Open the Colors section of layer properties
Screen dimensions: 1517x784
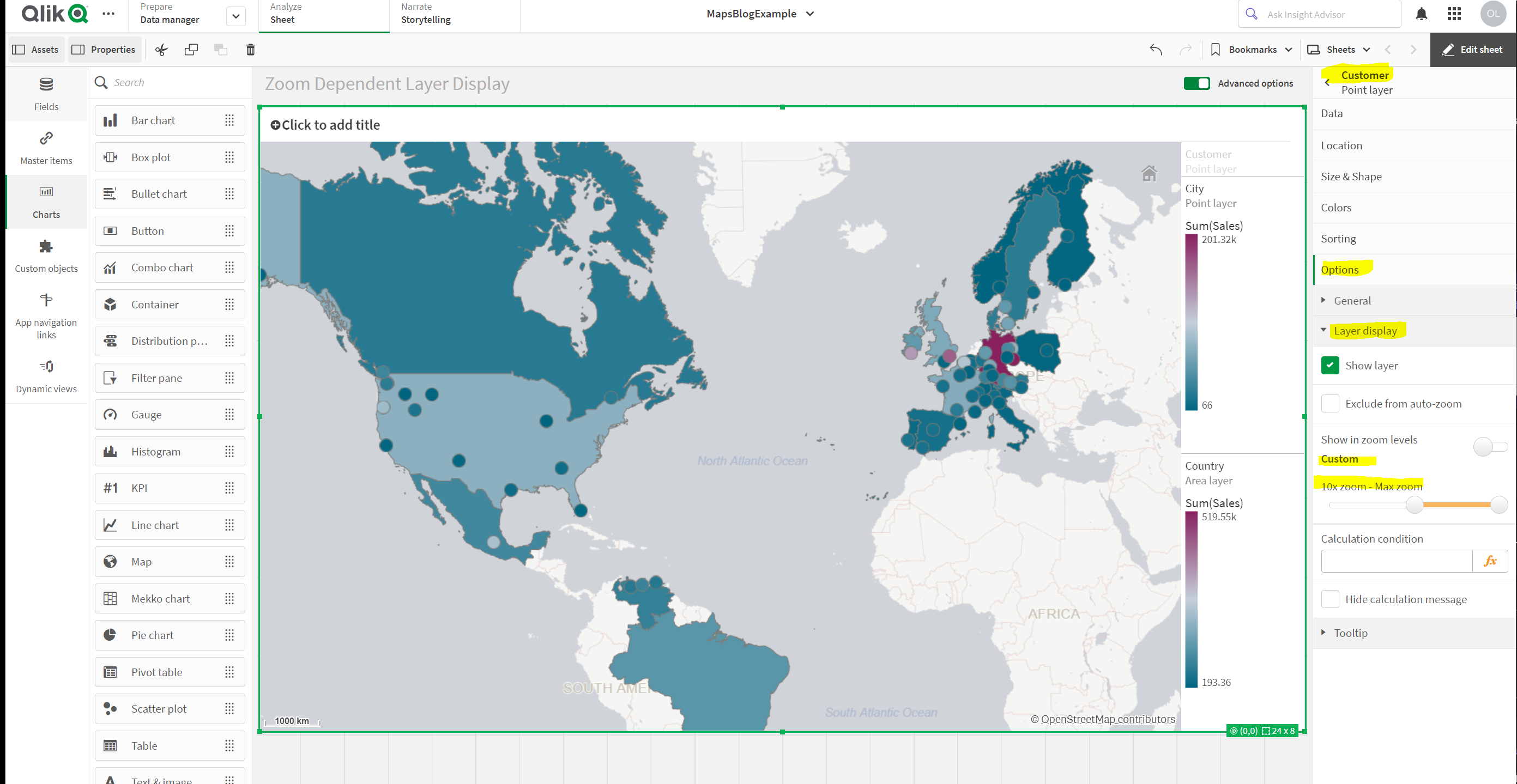coord(1335,207)
